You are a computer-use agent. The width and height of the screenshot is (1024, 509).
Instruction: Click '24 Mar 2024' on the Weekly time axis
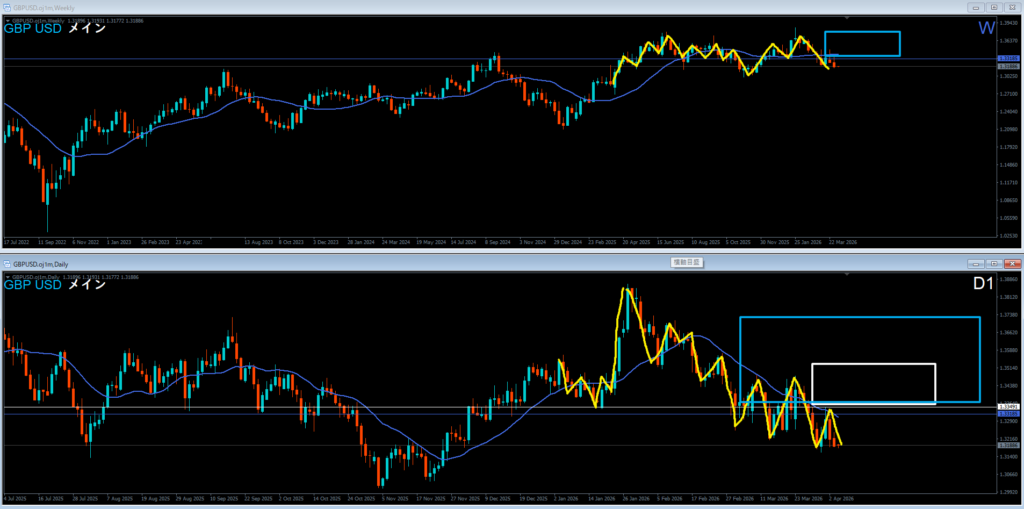tap(395, 241)
